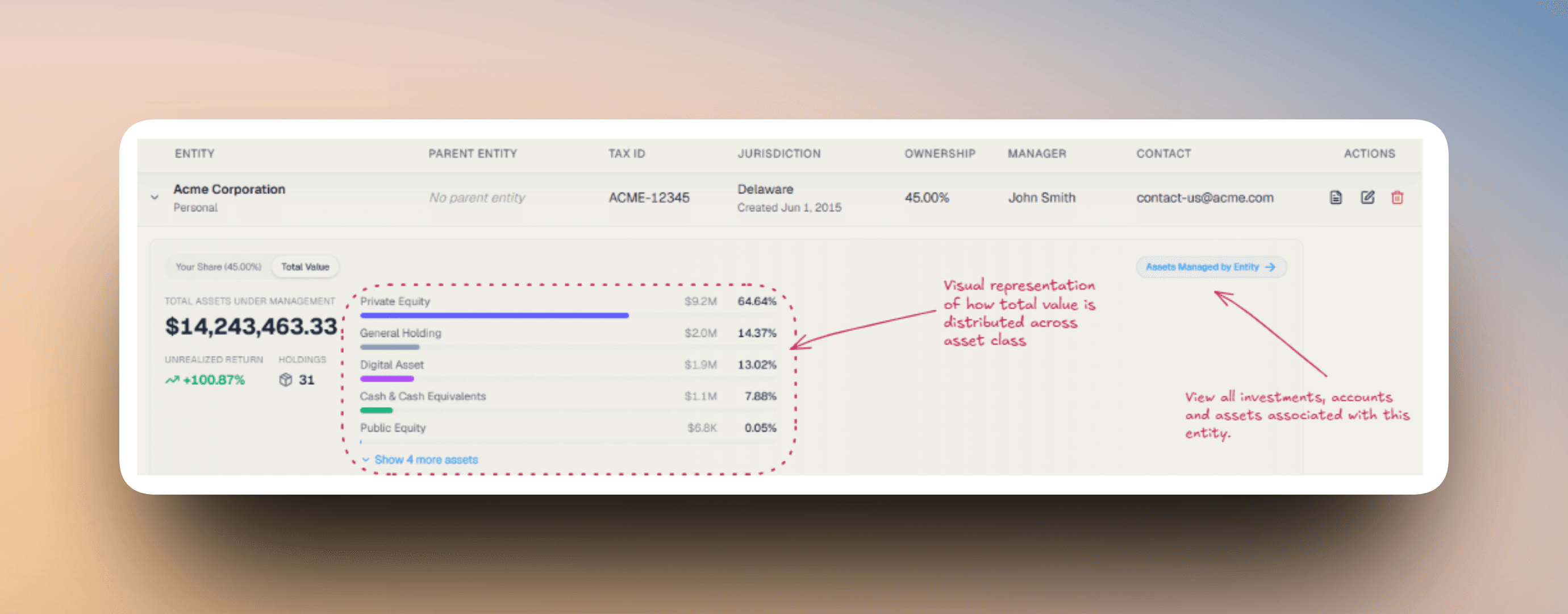1568x614 pixels.
Task: Collapse the Acme Corporation row chevron
Action: coord(155,197)
